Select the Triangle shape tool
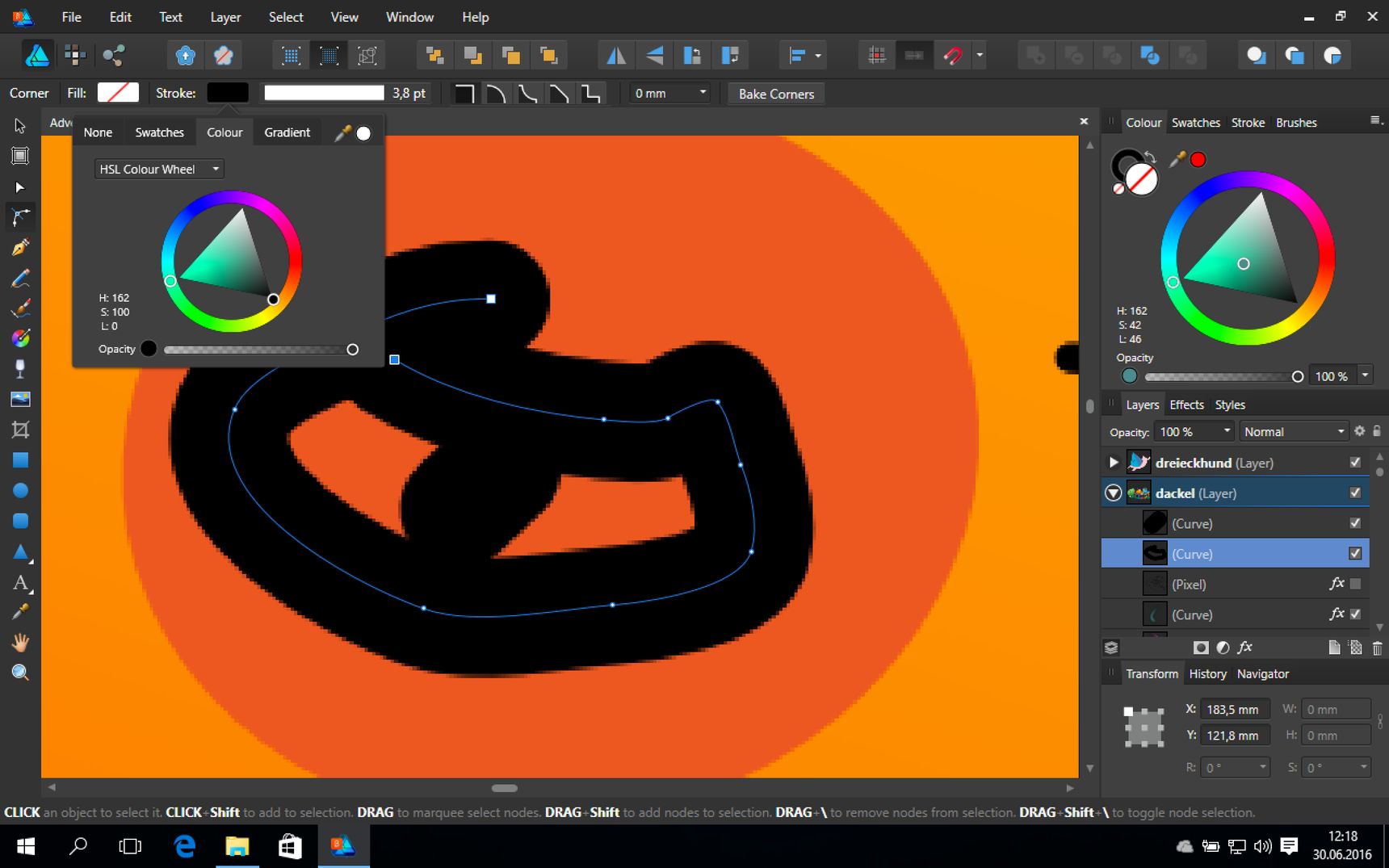 pyautogui.click(x=20, y=552)
